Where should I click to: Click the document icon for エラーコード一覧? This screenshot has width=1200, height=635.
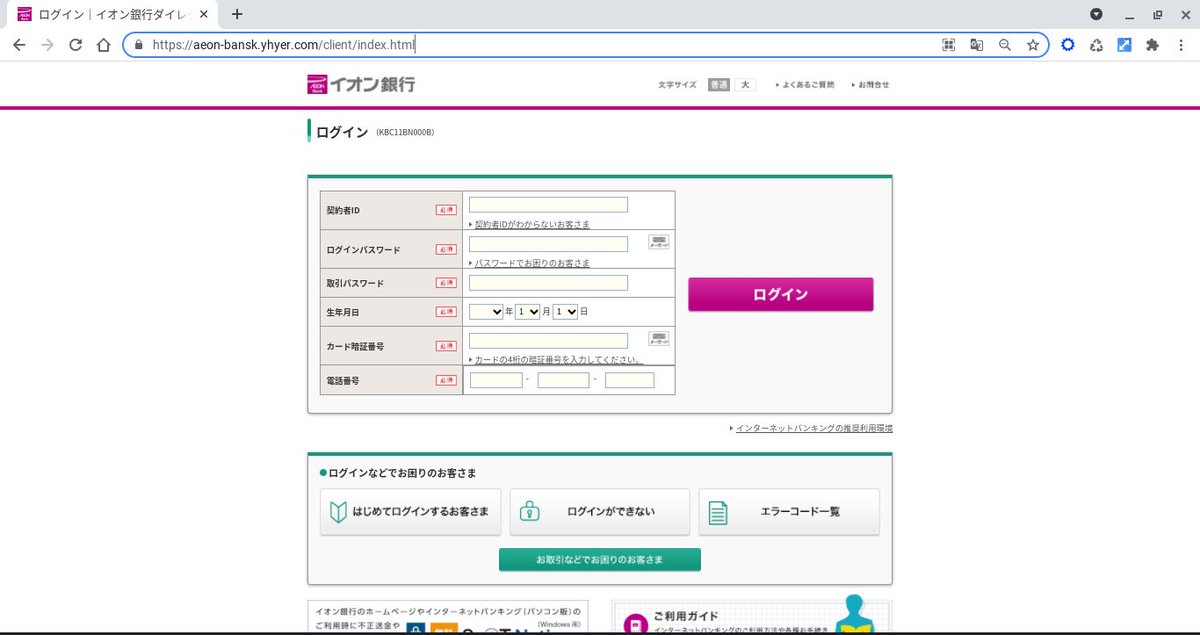click(716, 511)
